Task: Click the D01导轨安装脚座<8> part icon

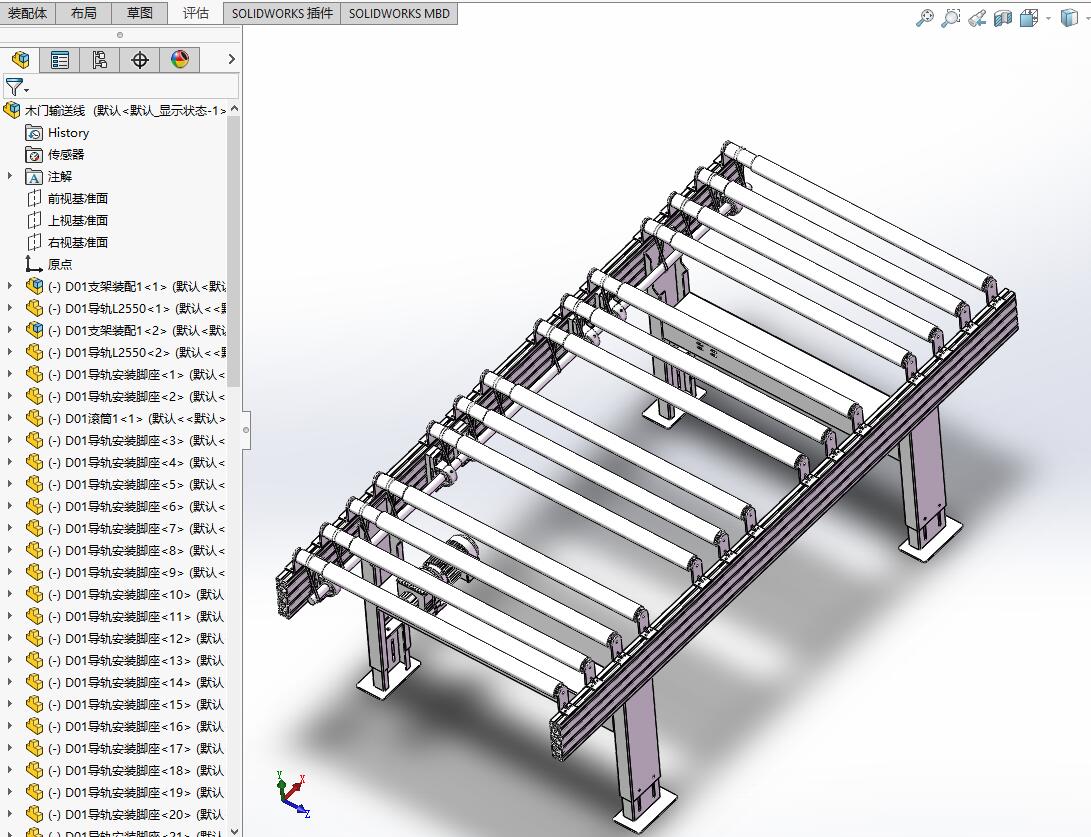Action: coord(34,550)
